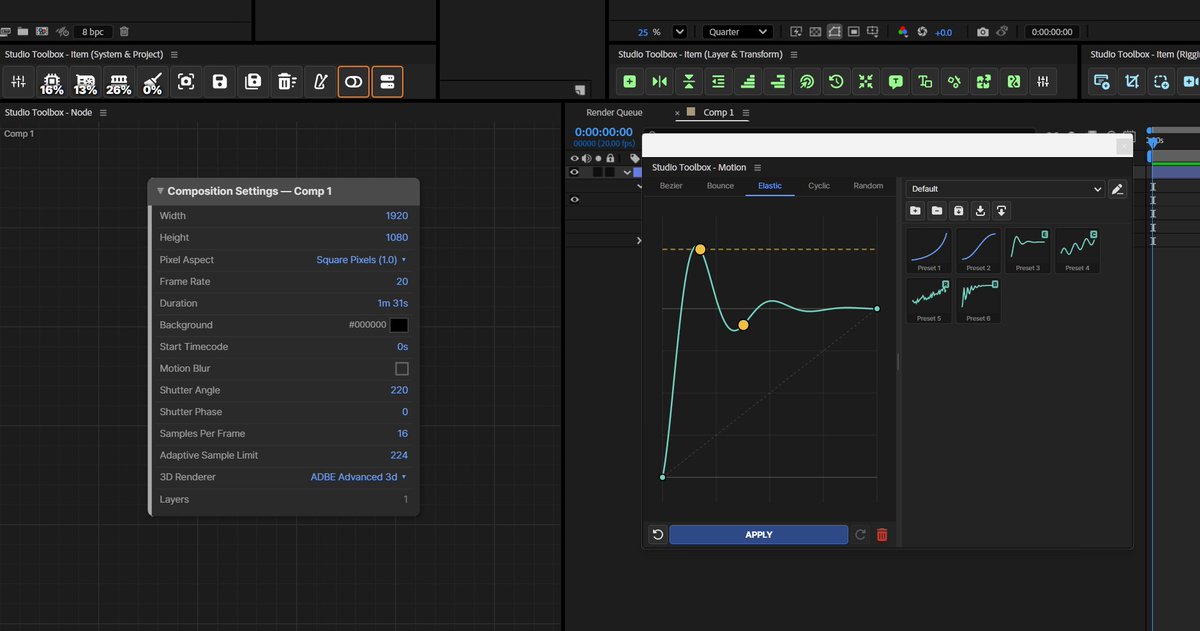Click the incremental save (stacked floppy) icon

pyautogui.click(x=253, y=82)
